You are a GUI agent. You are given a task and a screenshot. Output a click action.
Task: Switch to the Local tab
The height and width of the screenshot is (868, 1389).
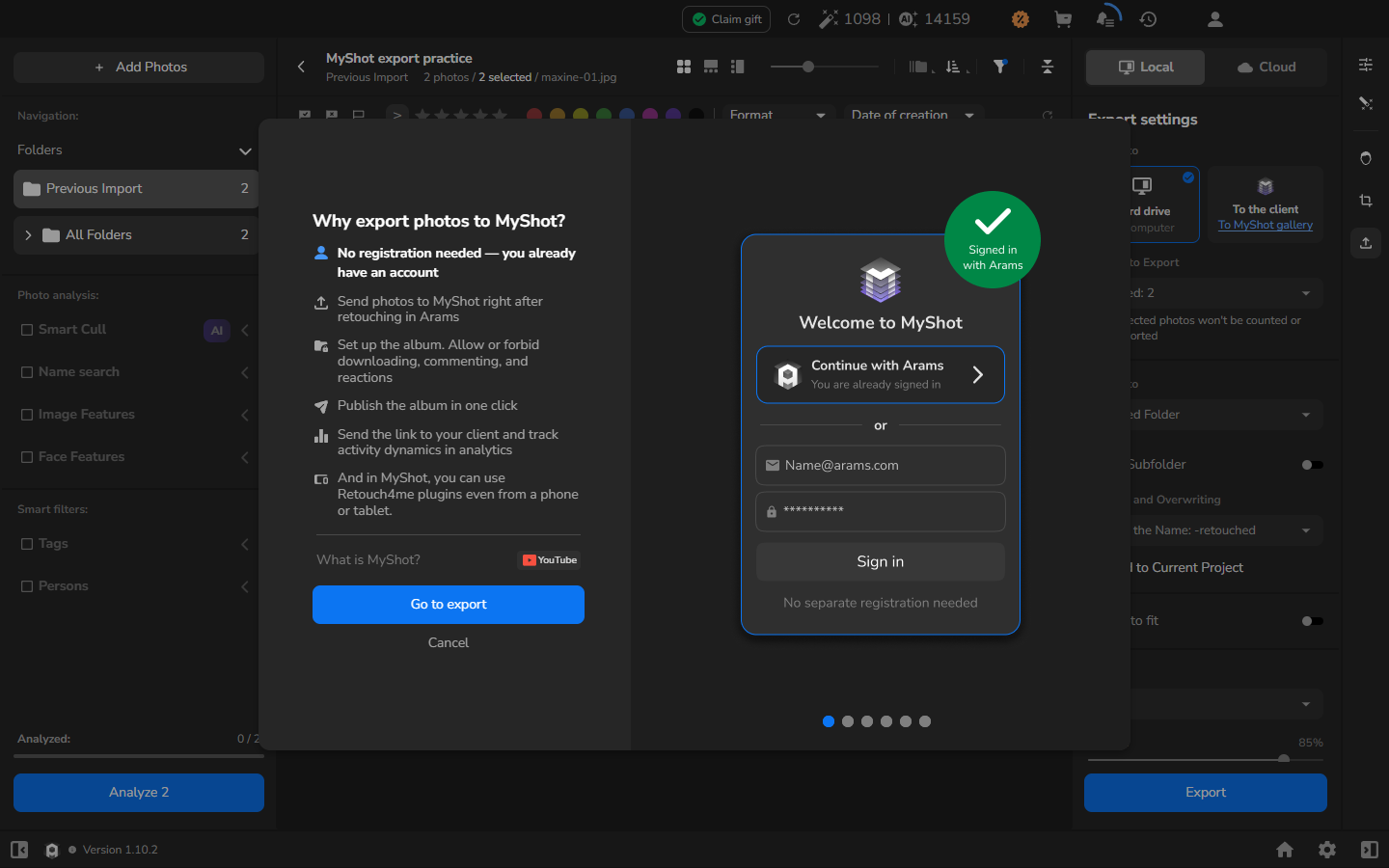tap(1146, 68)
